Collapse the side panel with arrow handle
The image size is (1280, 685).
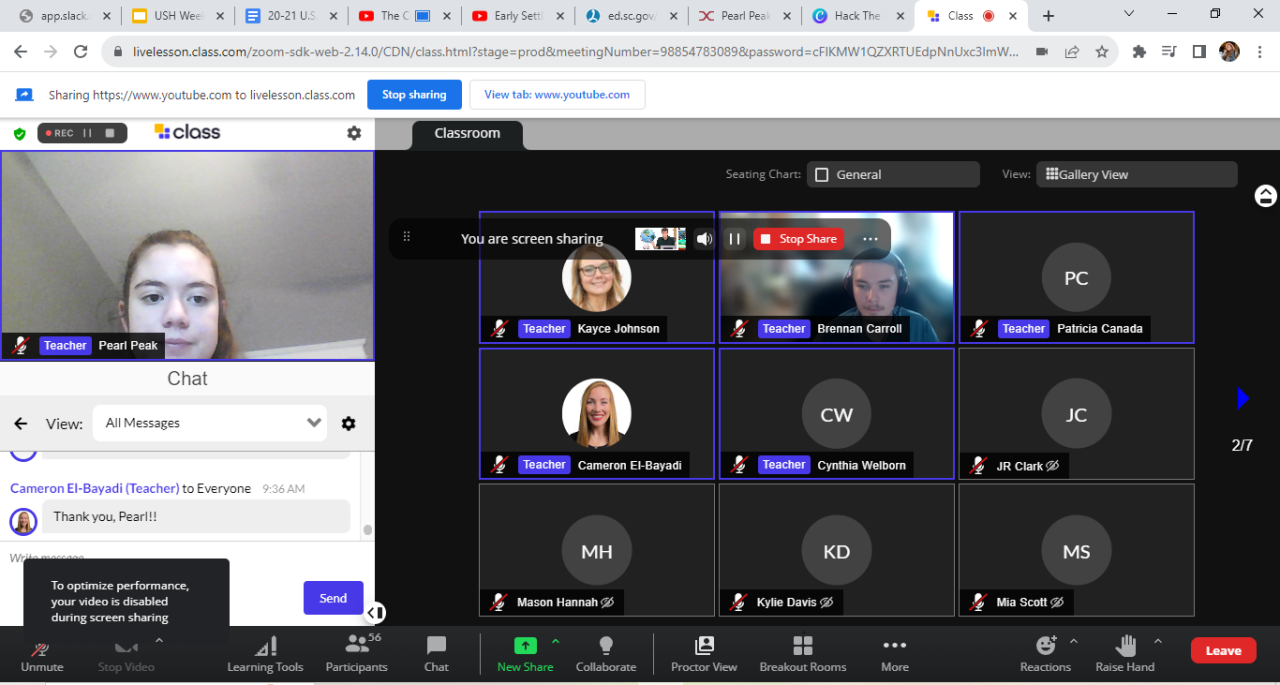click(x=375, y=613)
